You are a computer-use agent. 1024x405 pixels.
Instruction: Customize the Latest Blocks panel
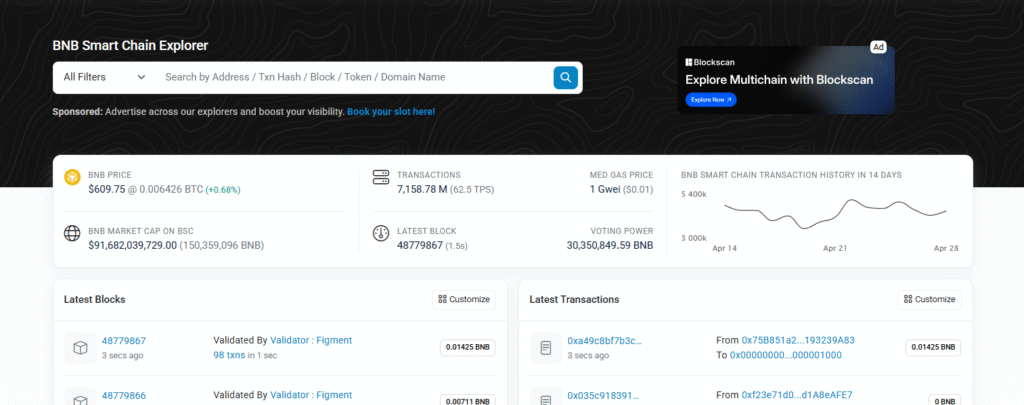[464, 299]
